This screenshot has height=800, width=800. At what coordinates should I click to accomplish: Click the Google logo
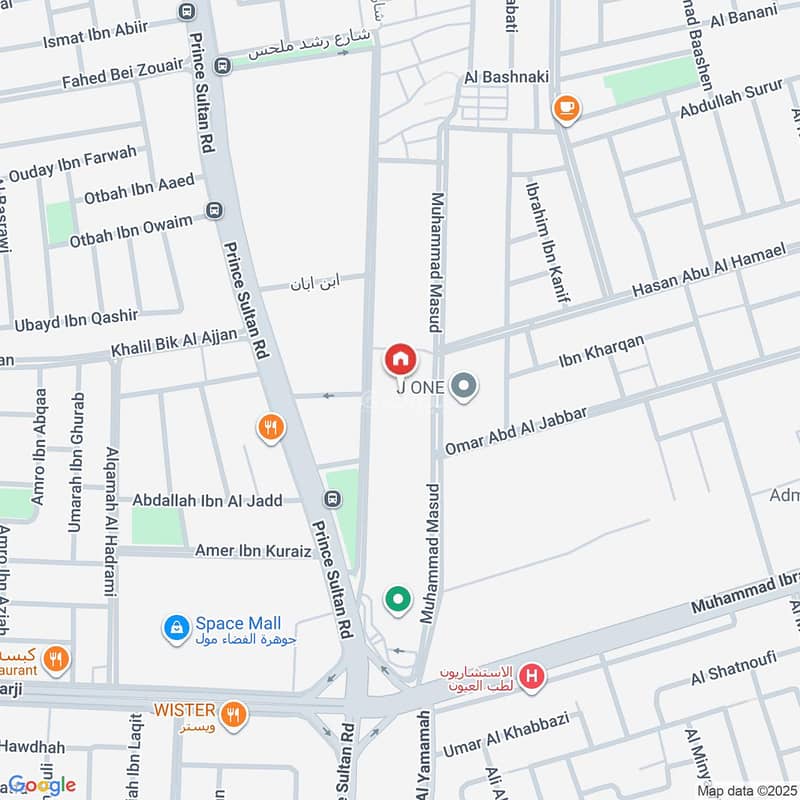(x=42, y=785)
